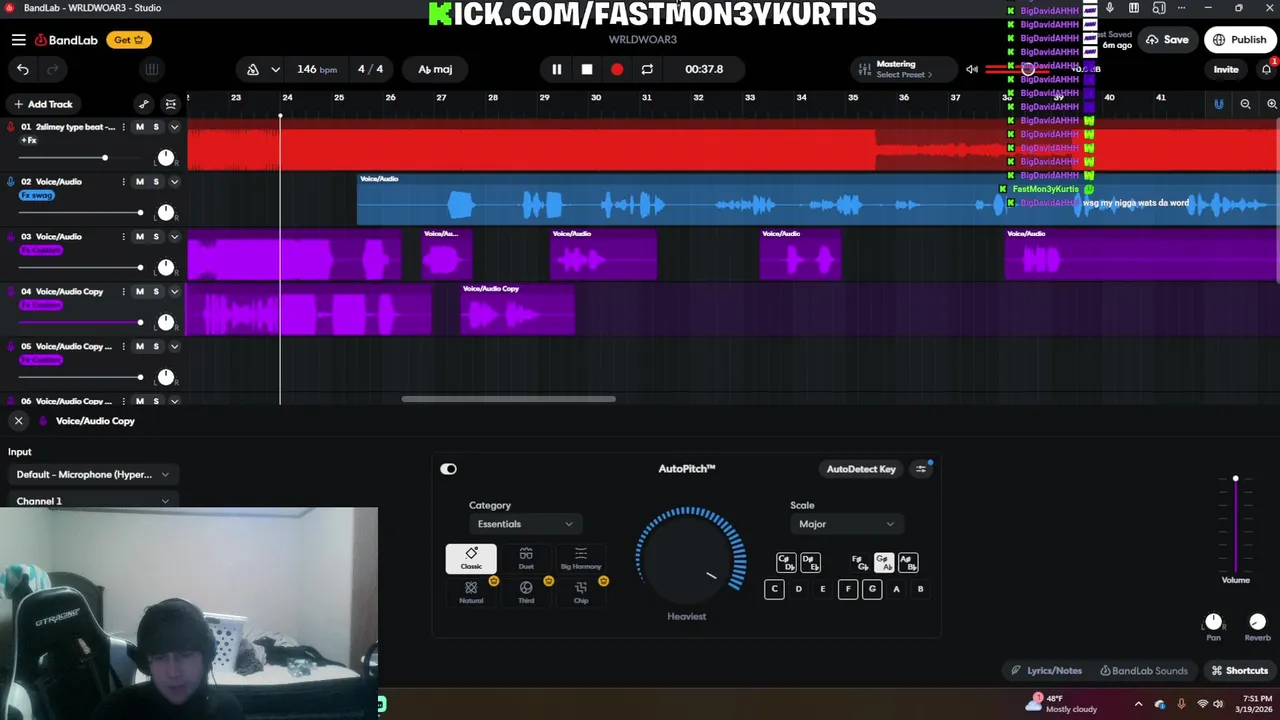Expand track 03 with its chevron

[x=174, y=237]
